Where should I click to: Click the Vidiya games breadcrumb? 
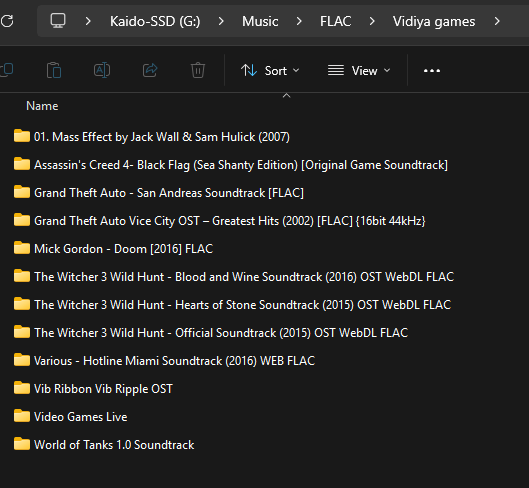click(434, 22)
